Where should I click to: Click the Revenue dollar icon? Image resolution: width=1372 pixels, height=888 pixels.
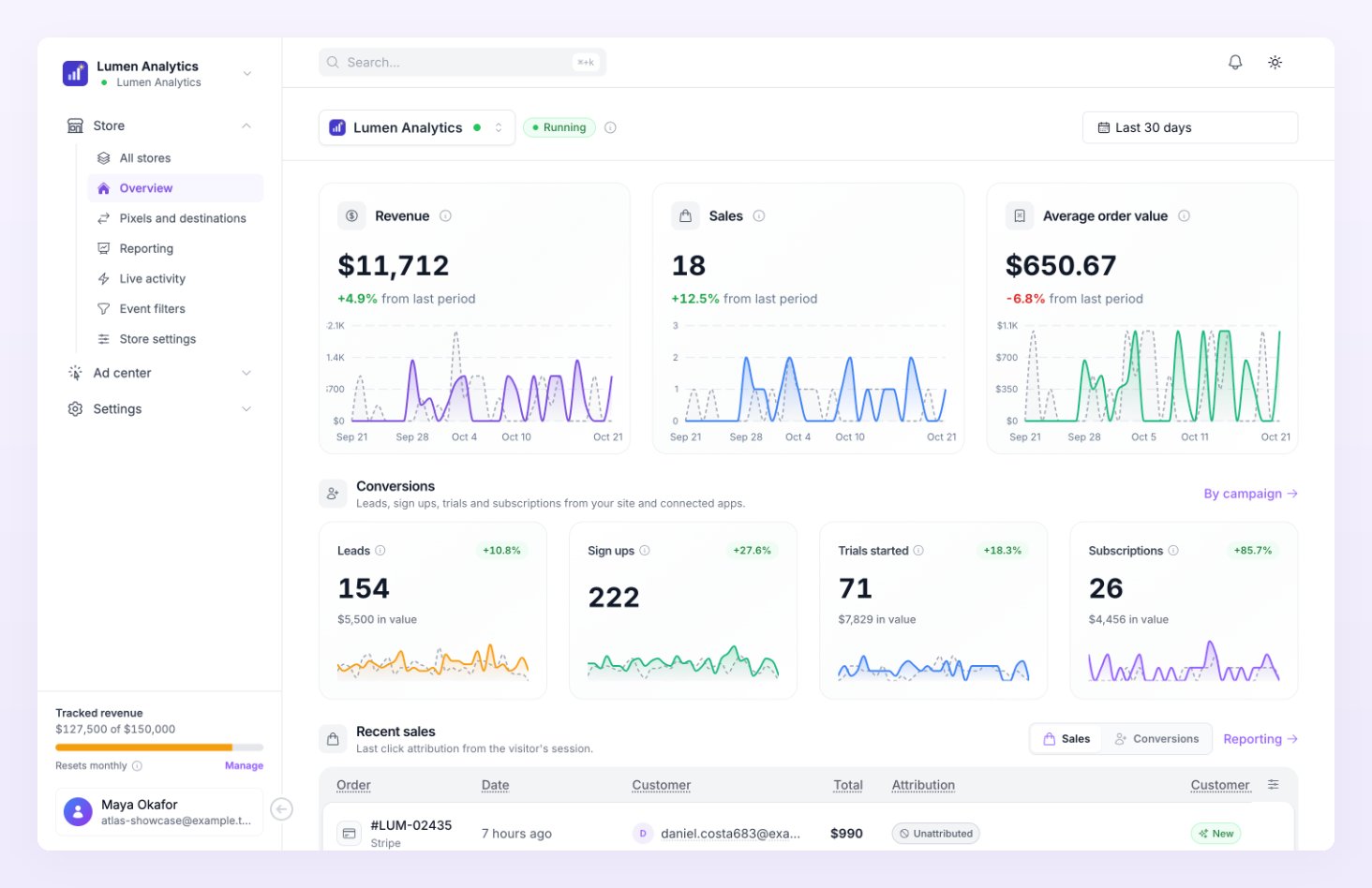[351, 215]
